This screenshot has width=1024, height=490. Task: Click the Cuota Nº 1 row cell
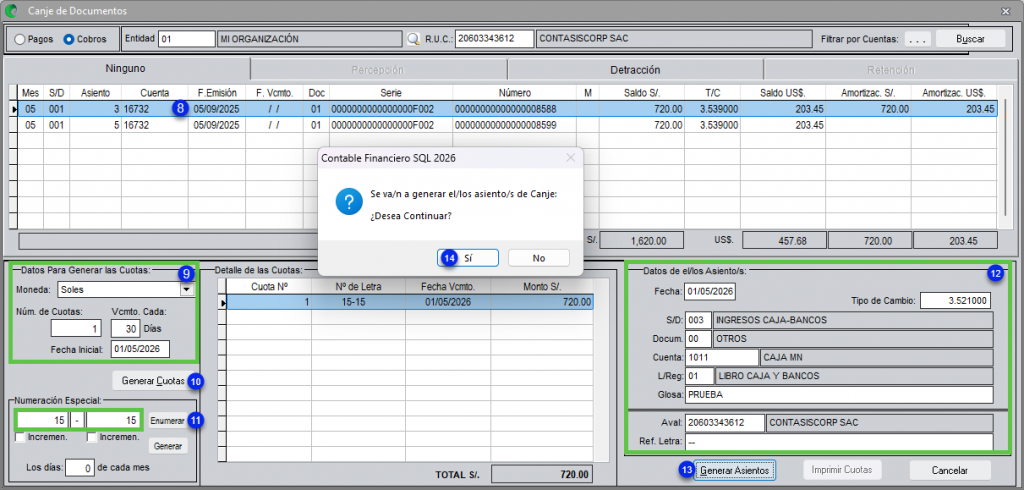(269, 302)
